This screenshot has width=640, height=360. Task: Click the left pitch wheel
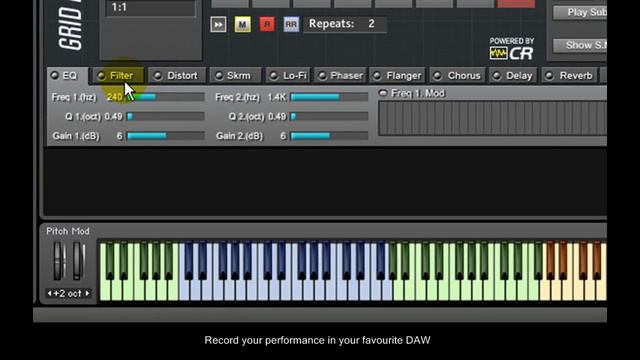(x=59, y=261)
